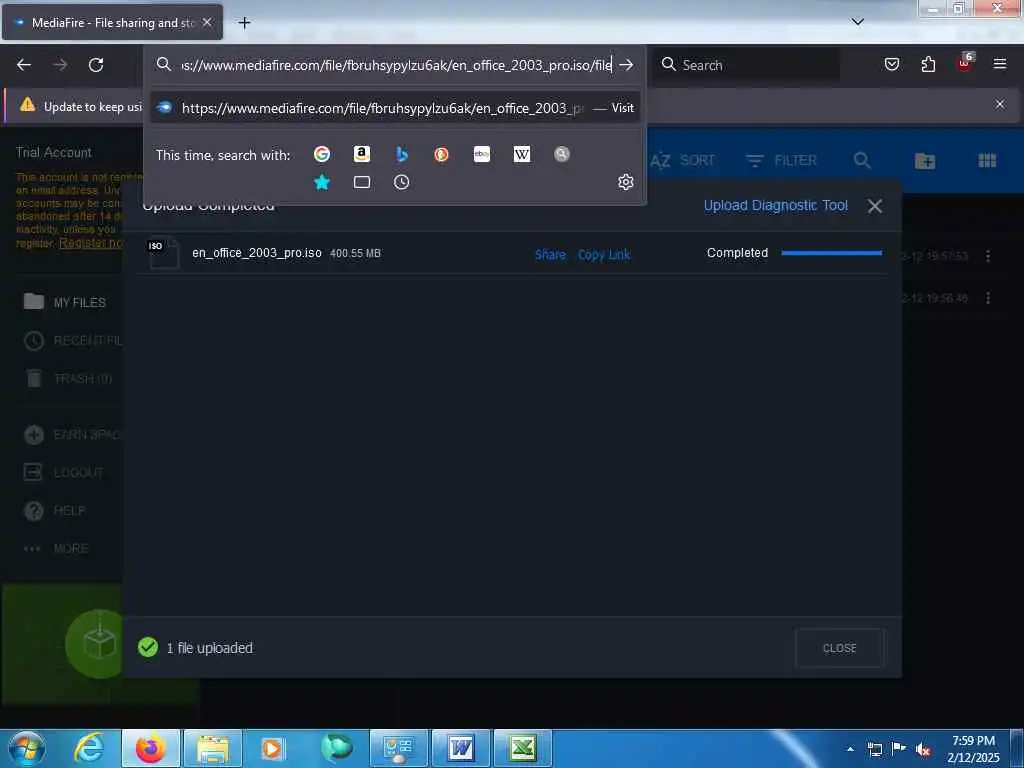Show hidden tray icons arrow
This screenshot has height=768, width=1024.
(x=850, y=749)
